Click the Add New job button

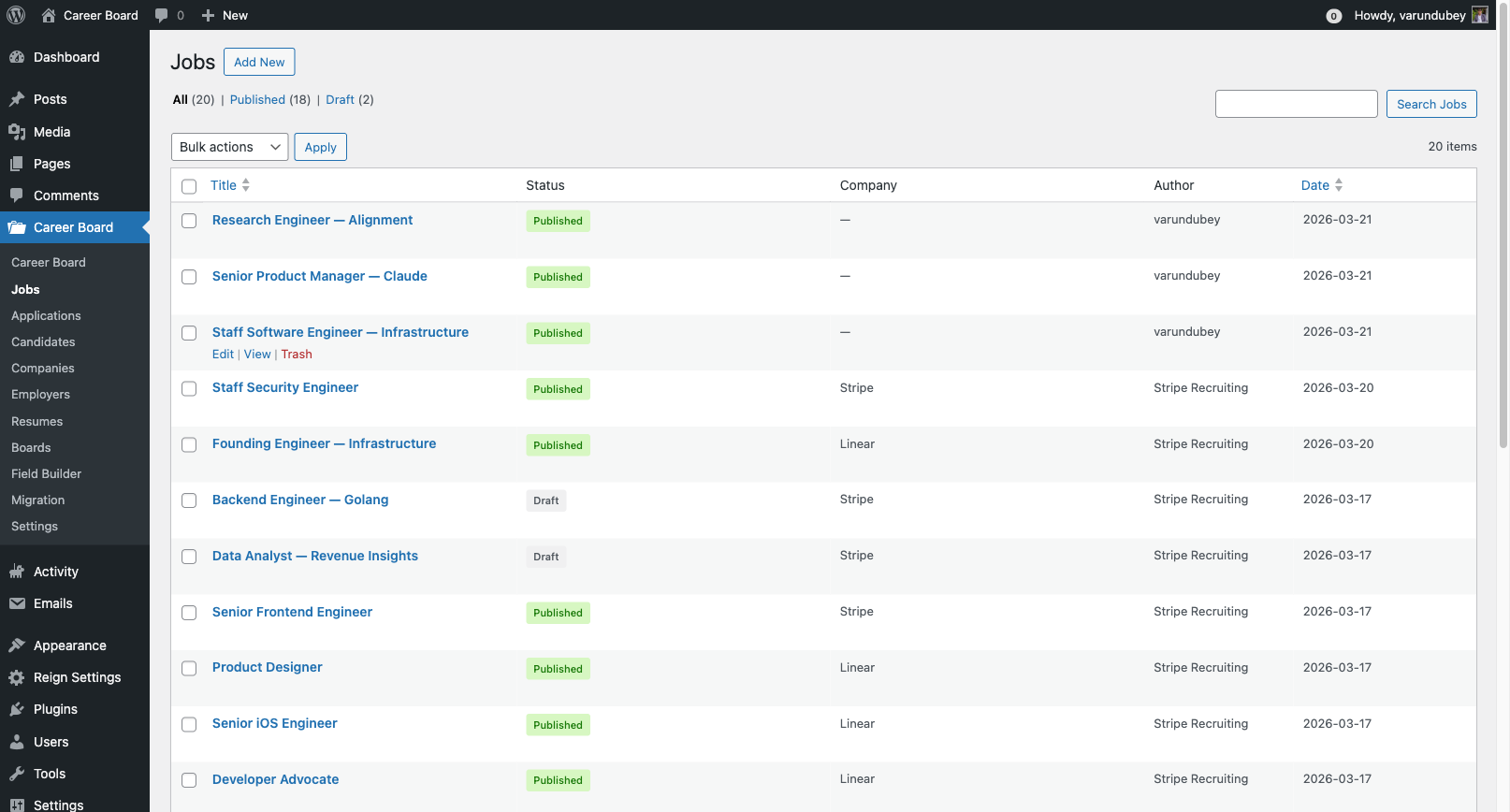(x=259, y=62)
